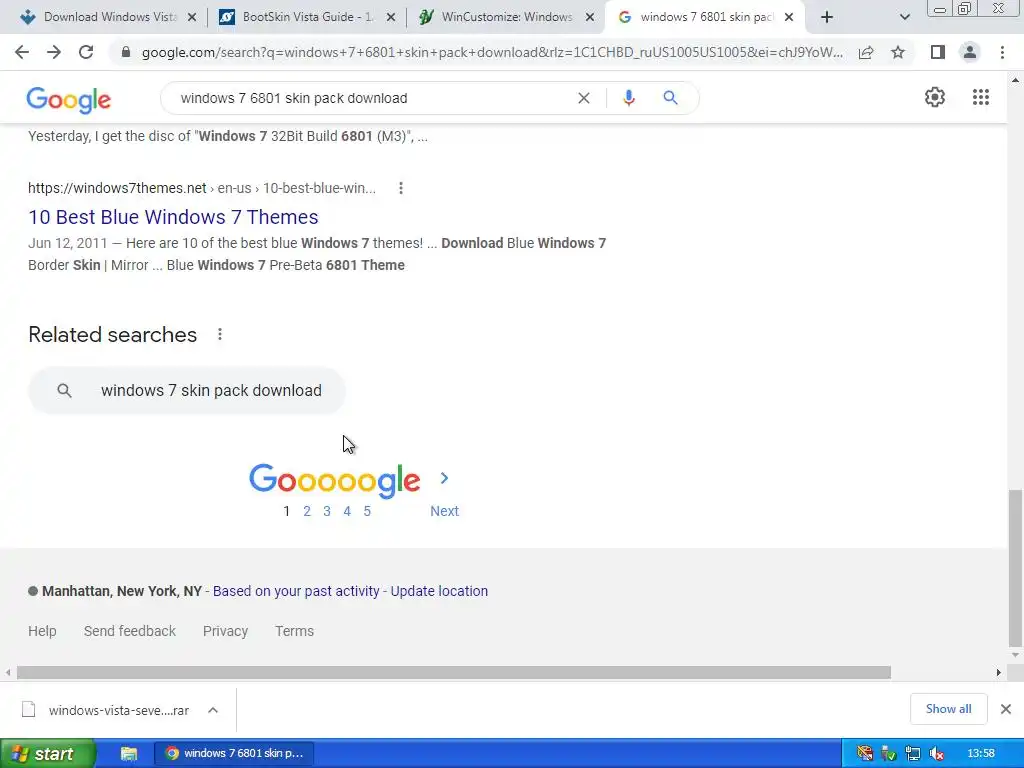Open the tab search dropdown arrow
Screen dimensions: 1024x768
(x=904, y=17)
